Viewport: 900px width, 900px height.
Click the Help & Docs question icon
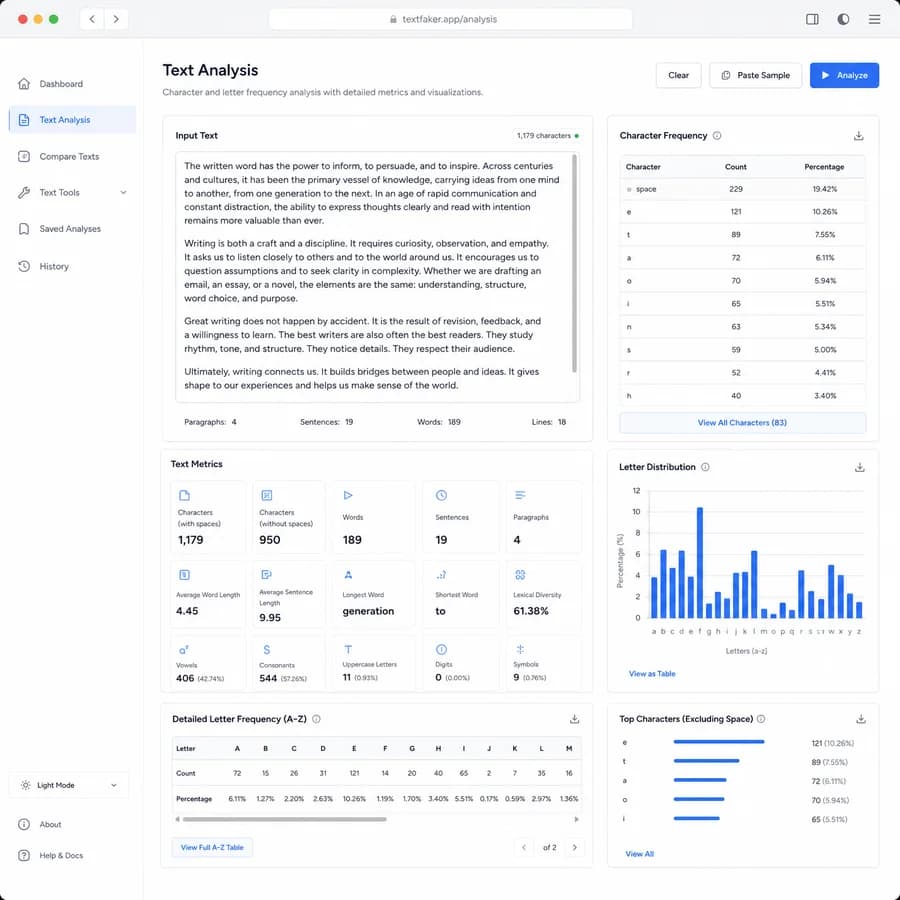click(24, 855)
